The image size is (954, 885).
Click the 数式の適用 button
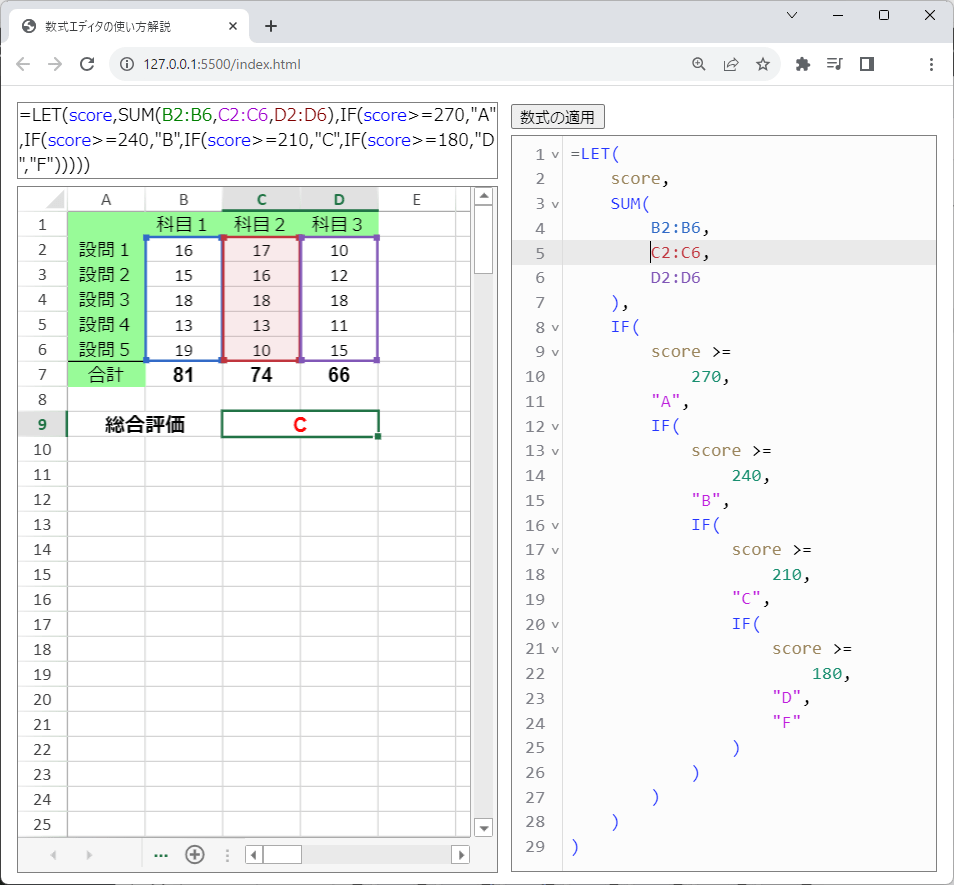coord(557,117)
